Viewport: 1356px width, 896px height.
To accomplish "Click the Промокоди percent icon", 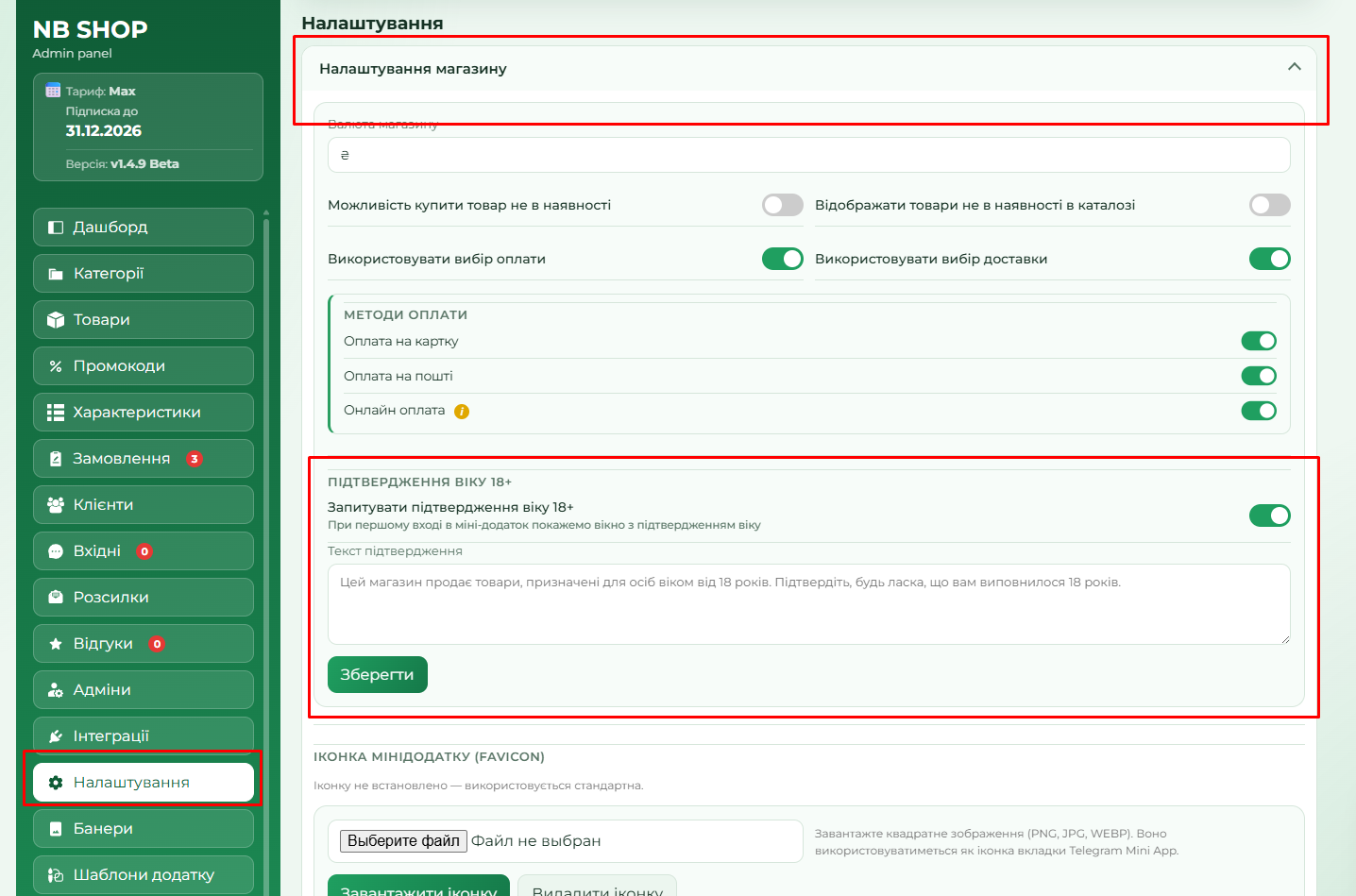I will [x=56, y=366].
